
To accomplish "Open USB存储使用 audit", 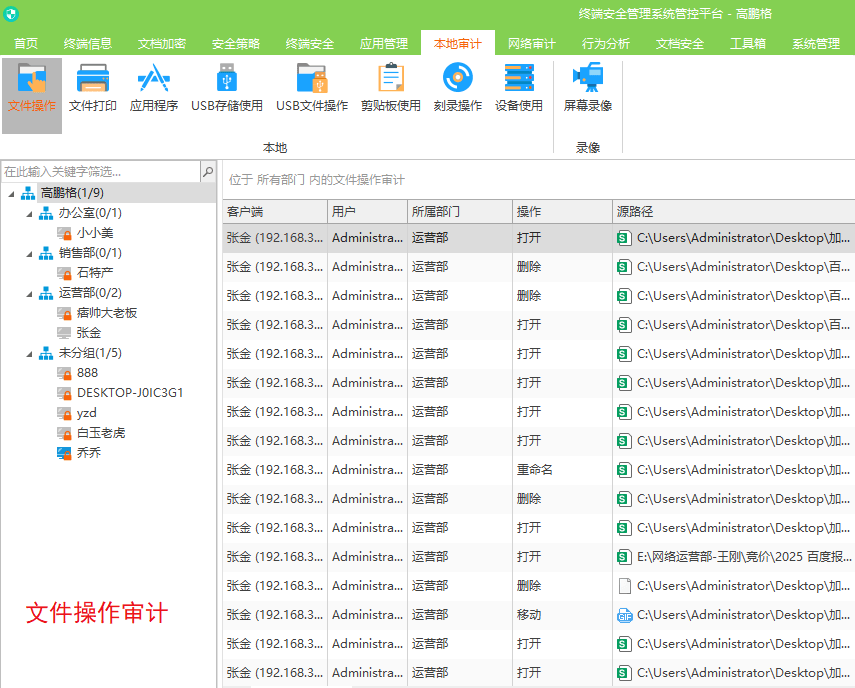I will 227,88.
